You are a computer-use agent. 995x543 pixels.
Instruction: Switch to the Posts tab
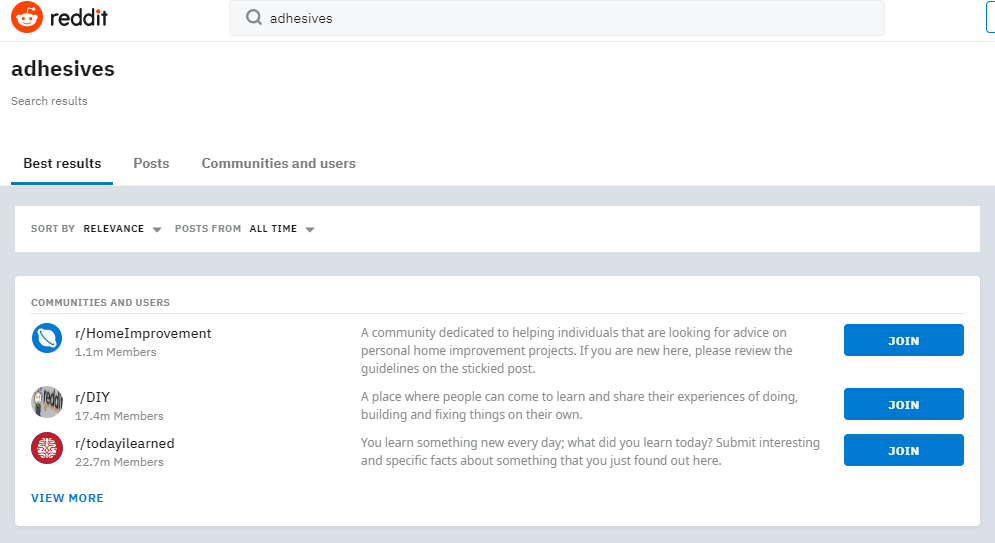151,164
